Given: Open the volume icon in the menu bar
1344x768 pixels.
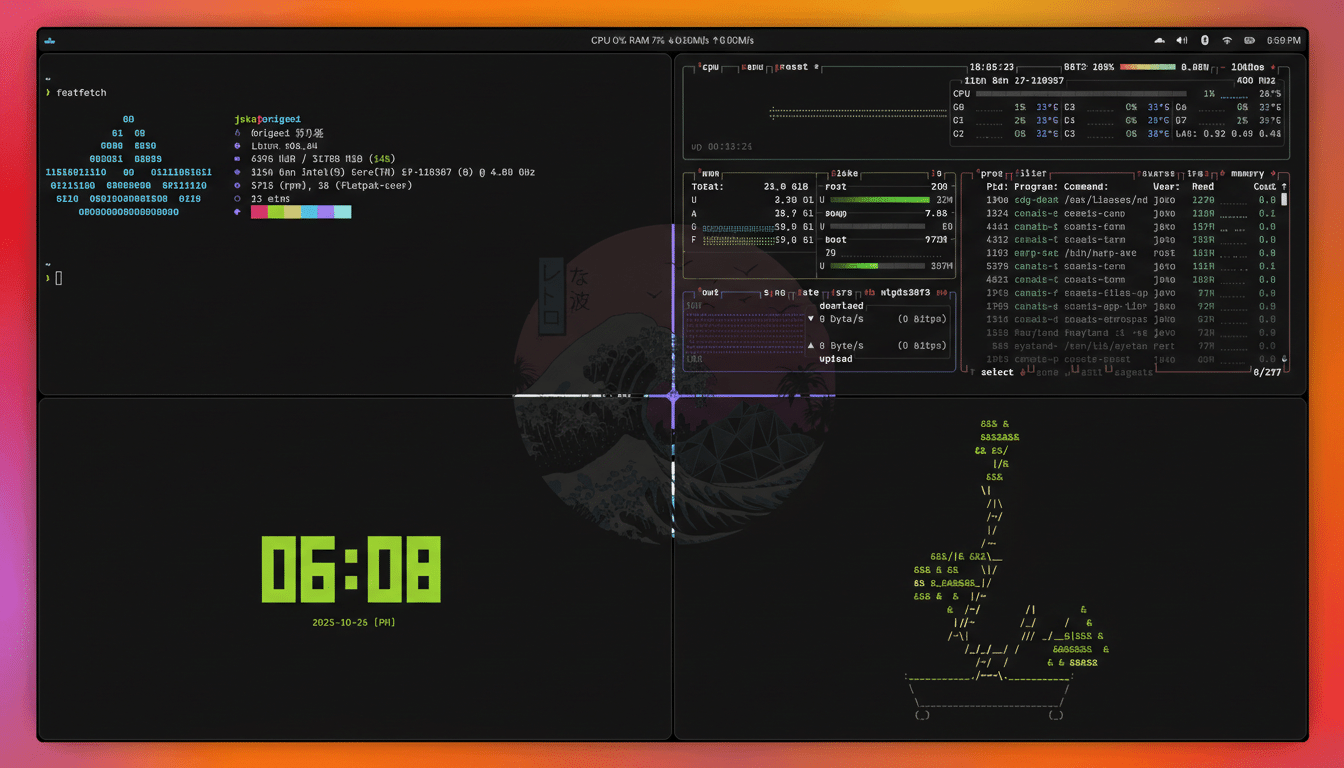Looking at the screenshot, I should pos(1182,40).
